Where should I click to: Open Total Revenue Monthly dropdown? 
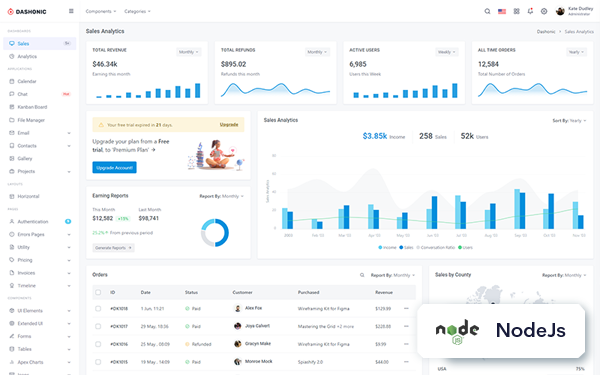pyautogui.click(x=189, y=52)
